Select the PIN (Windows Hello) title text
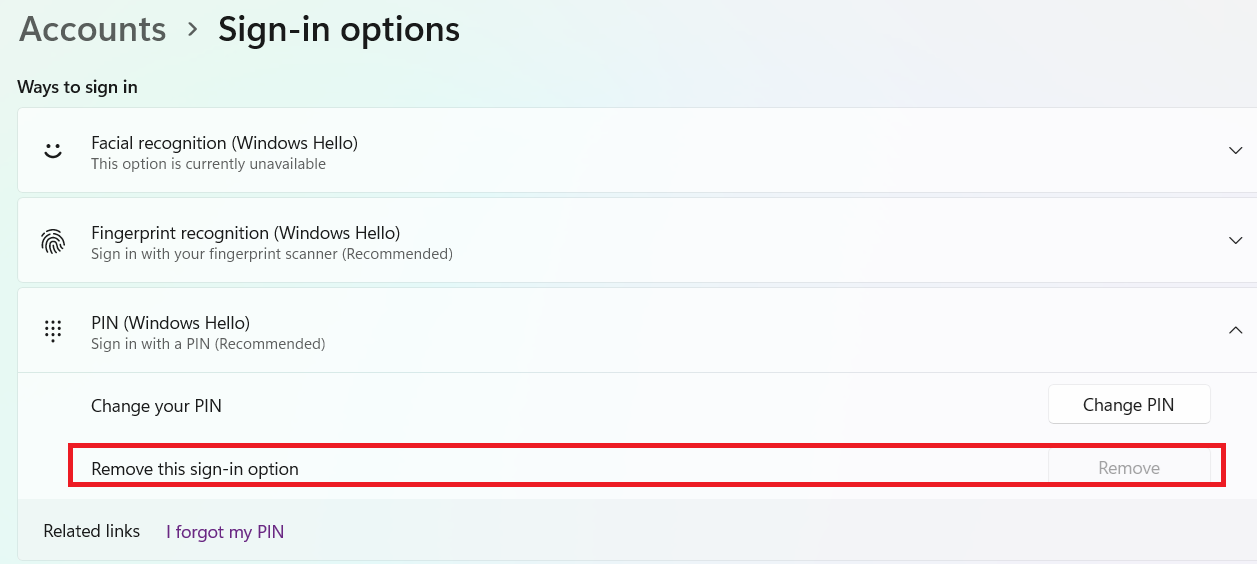Screen dimensions: 1257x564 [170, 323]
